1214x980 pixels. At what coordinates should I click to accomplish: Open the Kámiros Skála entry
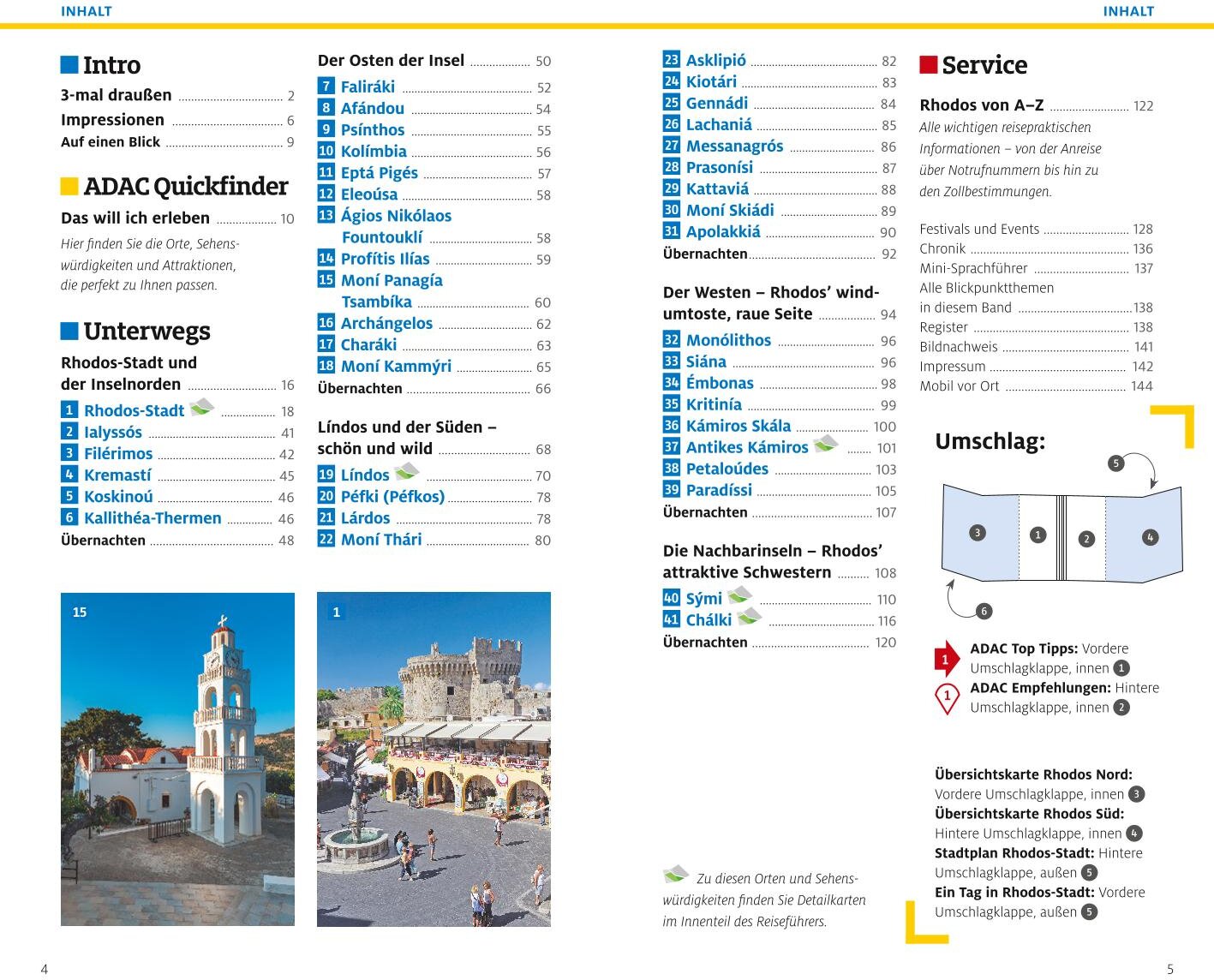point(780,427)
